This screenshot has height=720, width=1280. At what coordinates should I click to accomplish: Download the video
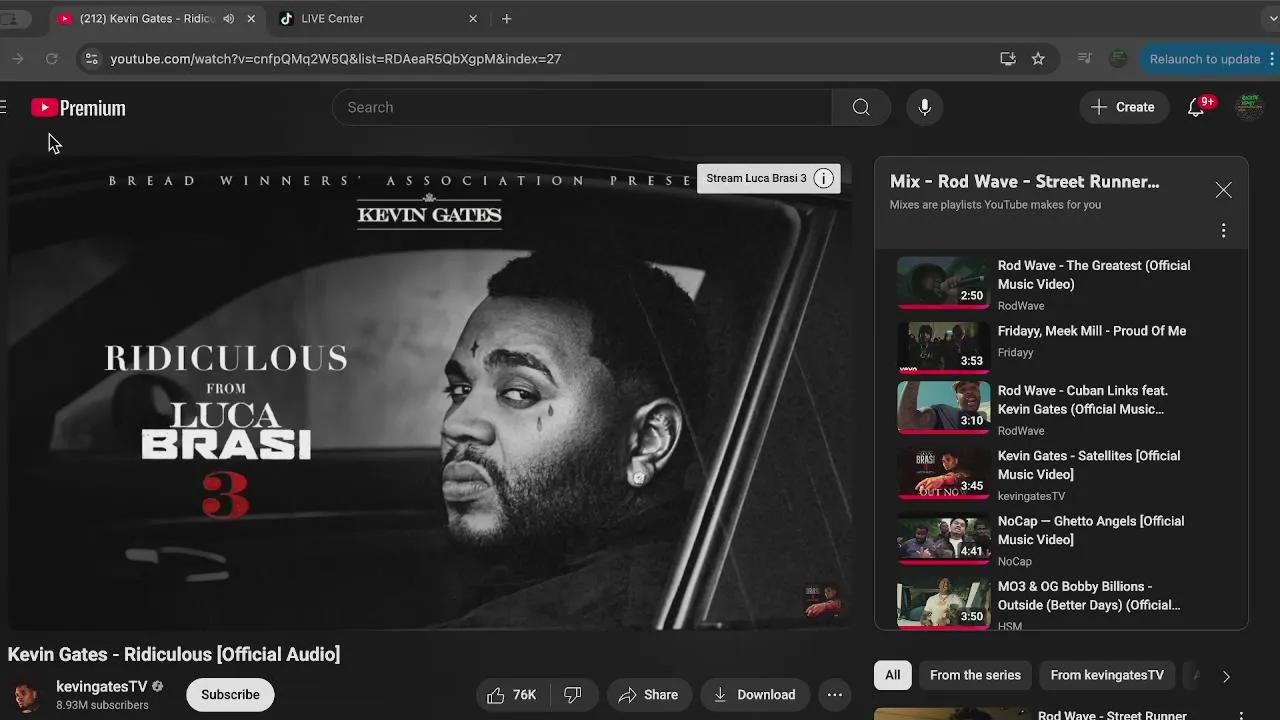(x=756, y=695)
